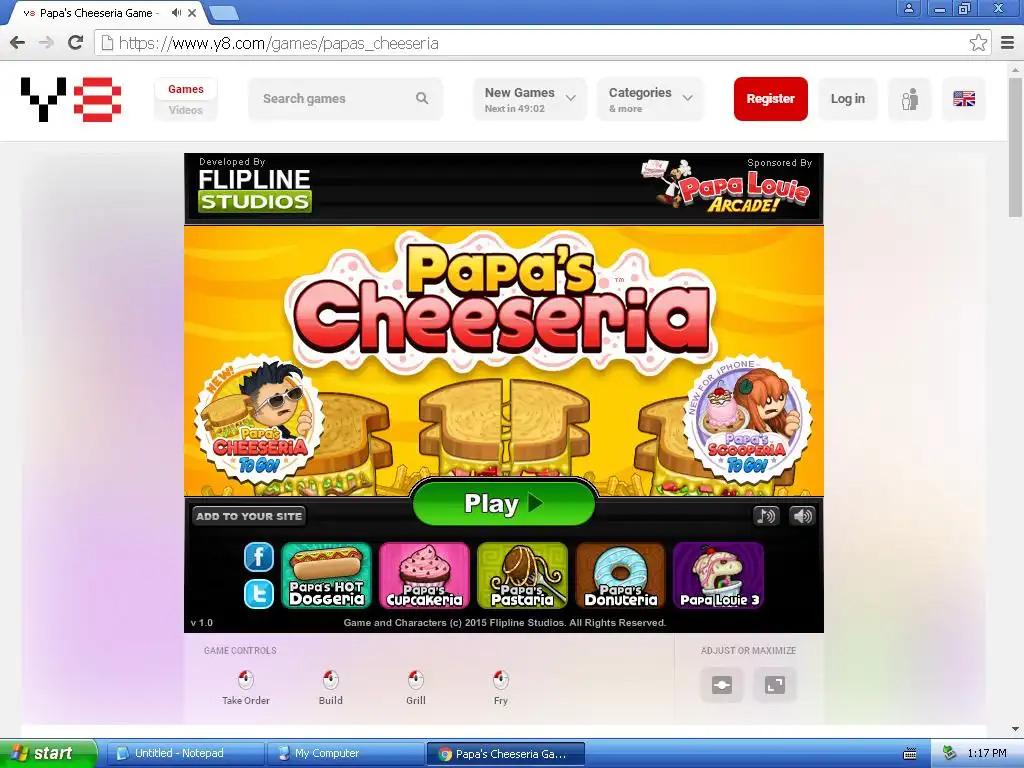
Task: Expand the New Games dropdown
Action: pyautogui.click(x=530, y=99)
